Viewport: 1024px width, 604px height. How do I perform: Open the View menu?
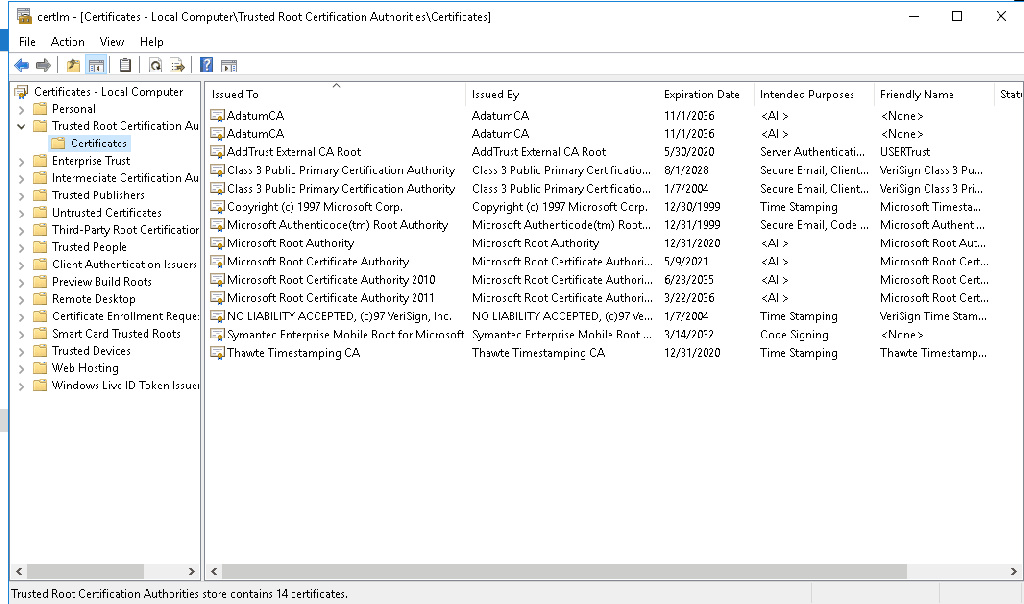point(112,42)
